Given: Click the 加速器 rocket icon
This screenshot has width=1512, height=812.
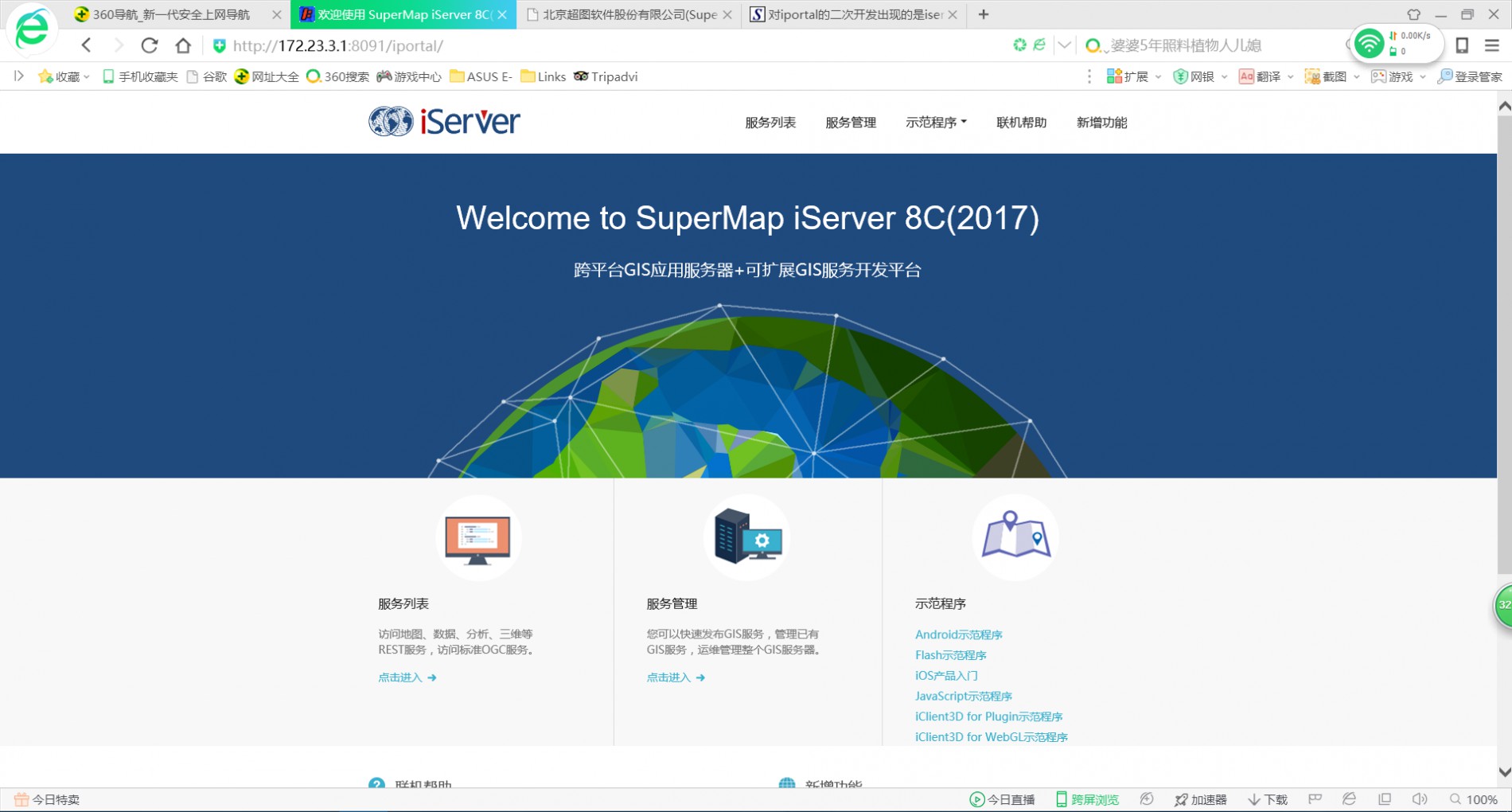Looking at the screenshot, I should [1181, 799].
